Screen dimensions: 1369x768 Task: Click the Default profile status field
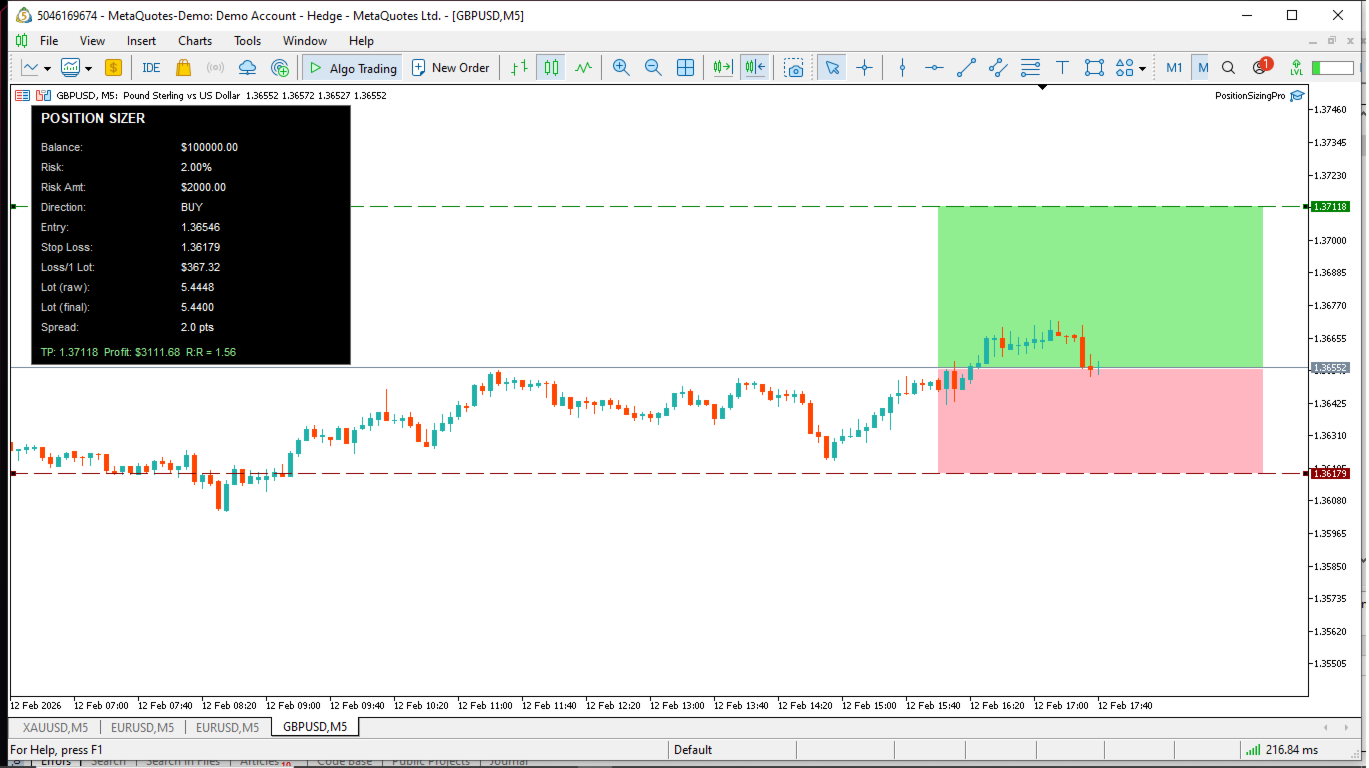(x=692, y=750)
